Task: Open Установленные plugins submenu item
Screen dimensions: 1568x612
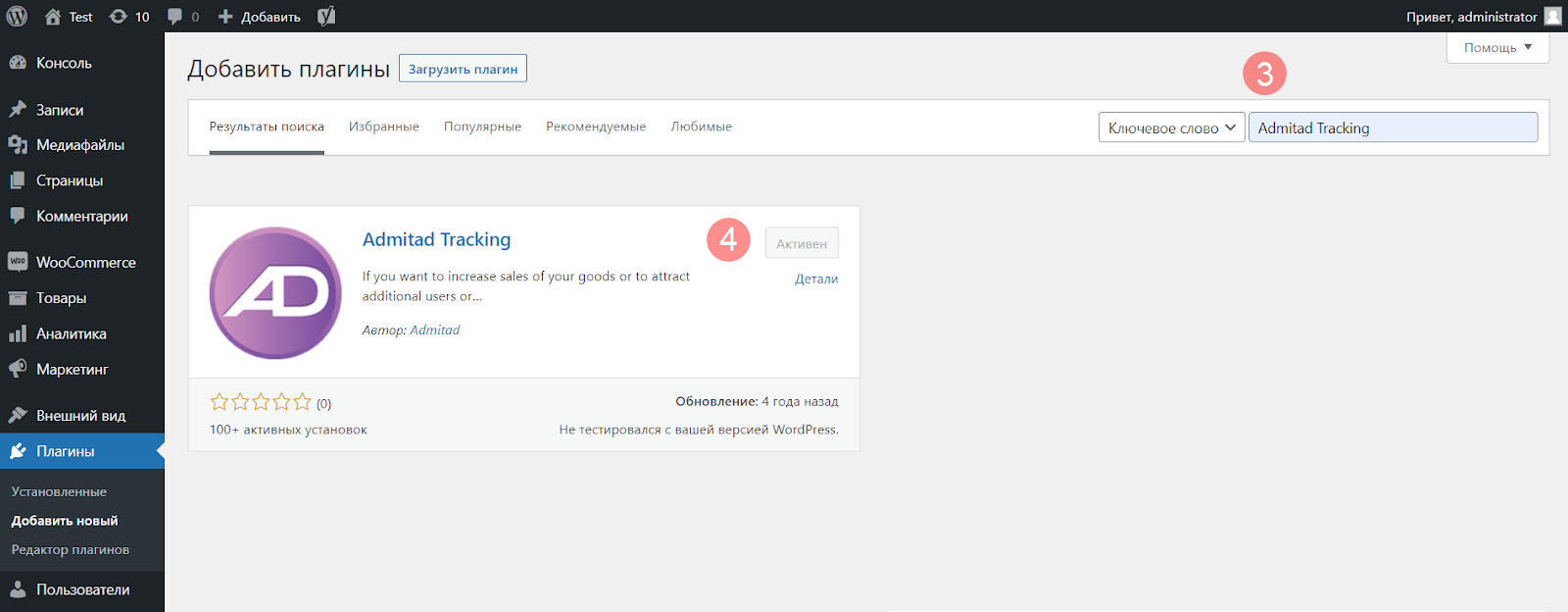Action: click(59, 491)
